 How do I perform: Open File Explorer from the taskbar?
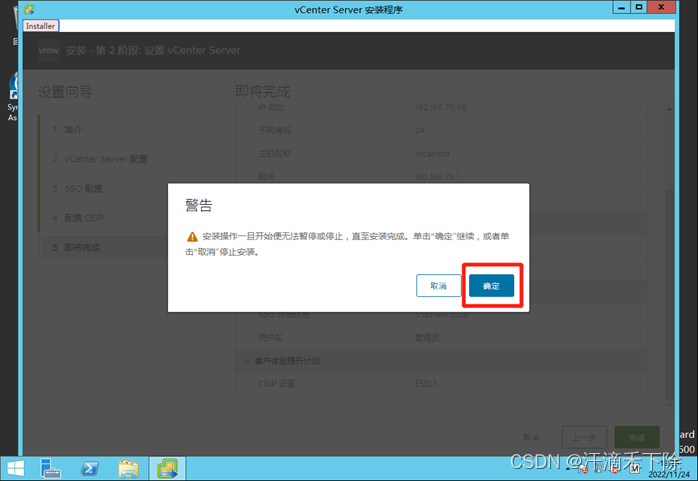[129, 469]
